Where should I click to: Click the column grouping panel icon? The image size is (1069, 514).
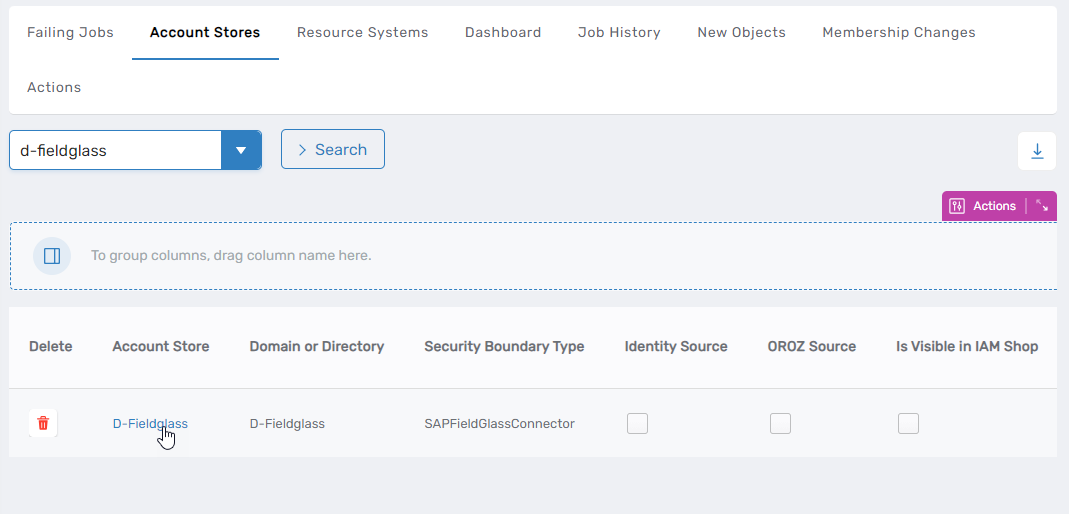tap(52, 256)
